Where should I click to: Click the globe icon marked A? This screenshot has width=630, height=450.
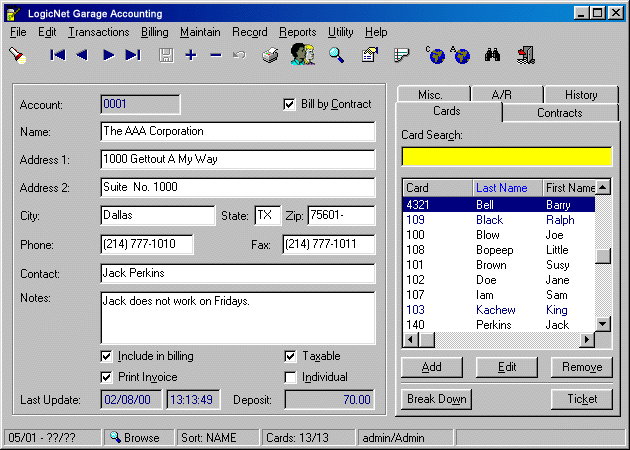pyautogui.click(x=460, y=55)
